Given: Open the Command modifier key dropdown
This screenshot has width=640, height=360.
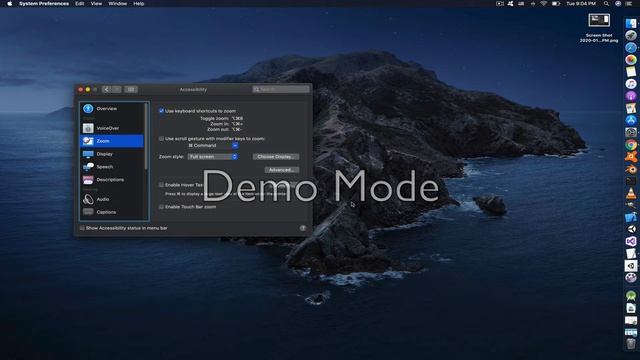Looking at the screenshot, I should pos(213,145).
